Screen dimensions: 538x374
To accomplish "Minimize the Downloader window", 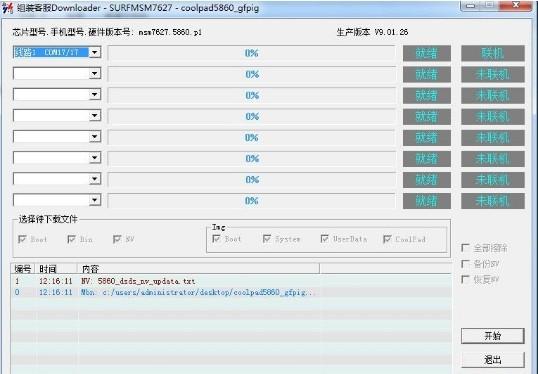I will pyautogui.click(x=471, y=5).
